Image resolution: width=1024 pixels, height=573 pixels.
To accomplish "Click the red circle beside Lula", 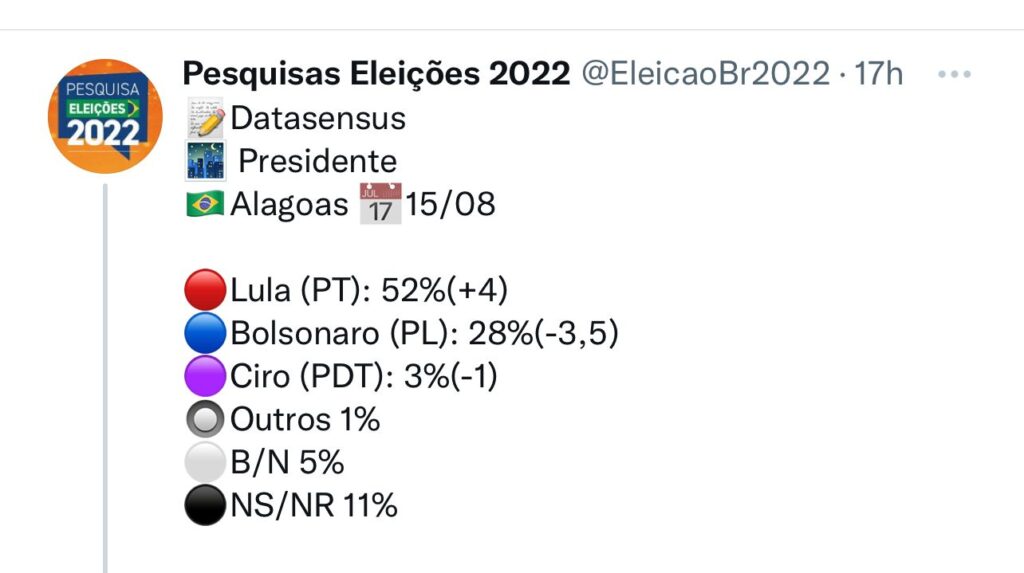I will click(205, 291).
